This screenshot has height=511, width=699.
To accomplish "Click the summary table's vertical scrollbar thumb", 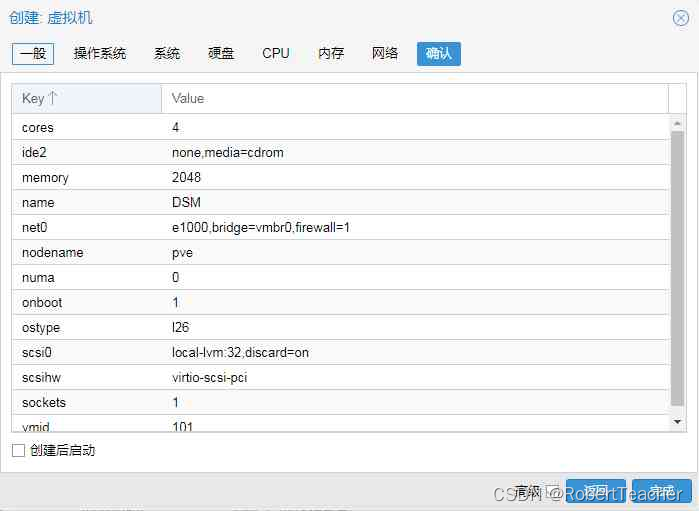I will (677, 268).
